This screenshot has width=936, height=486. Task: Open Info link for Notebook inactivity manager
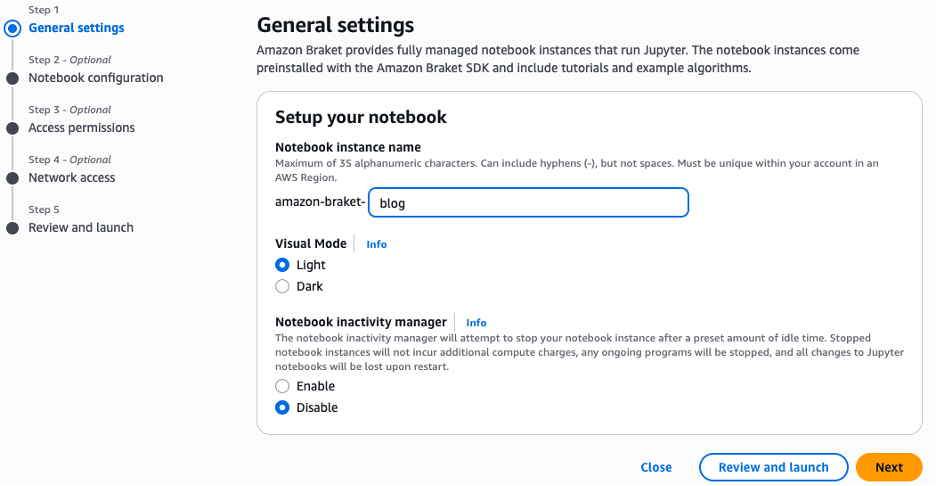(x=476, y=322)
